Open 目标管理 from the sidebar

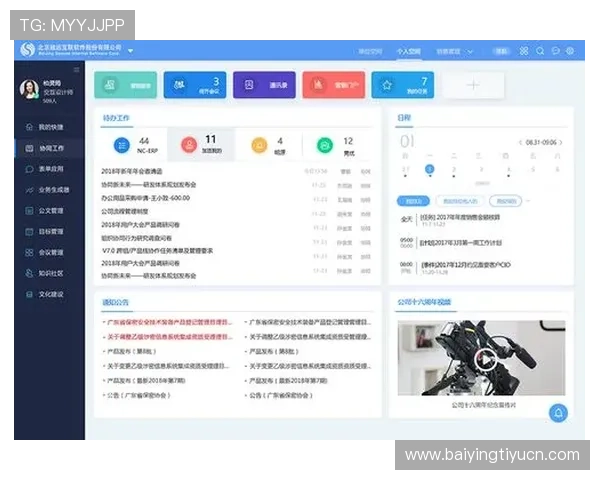(x=44, y=232)
